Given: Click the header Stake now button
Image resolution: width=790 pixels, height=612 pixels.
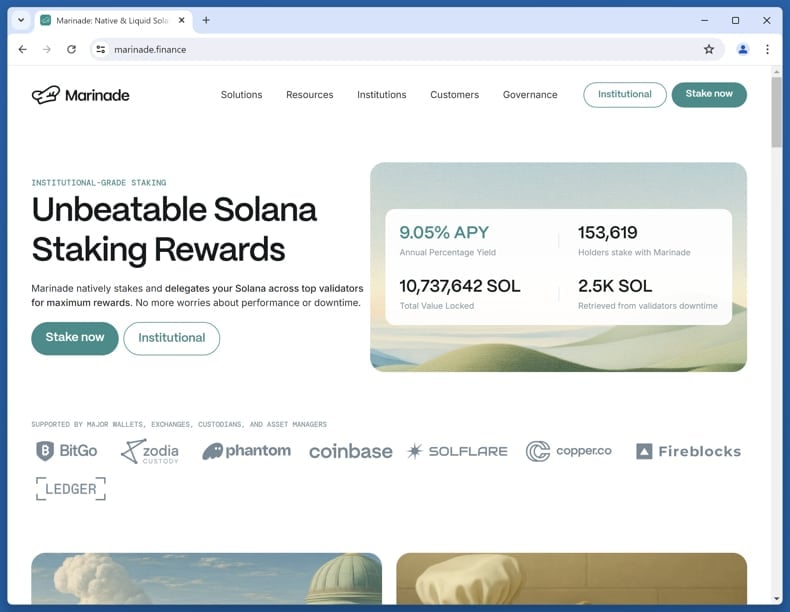Looking at the screenshot, I should click(x=709, y=95).
